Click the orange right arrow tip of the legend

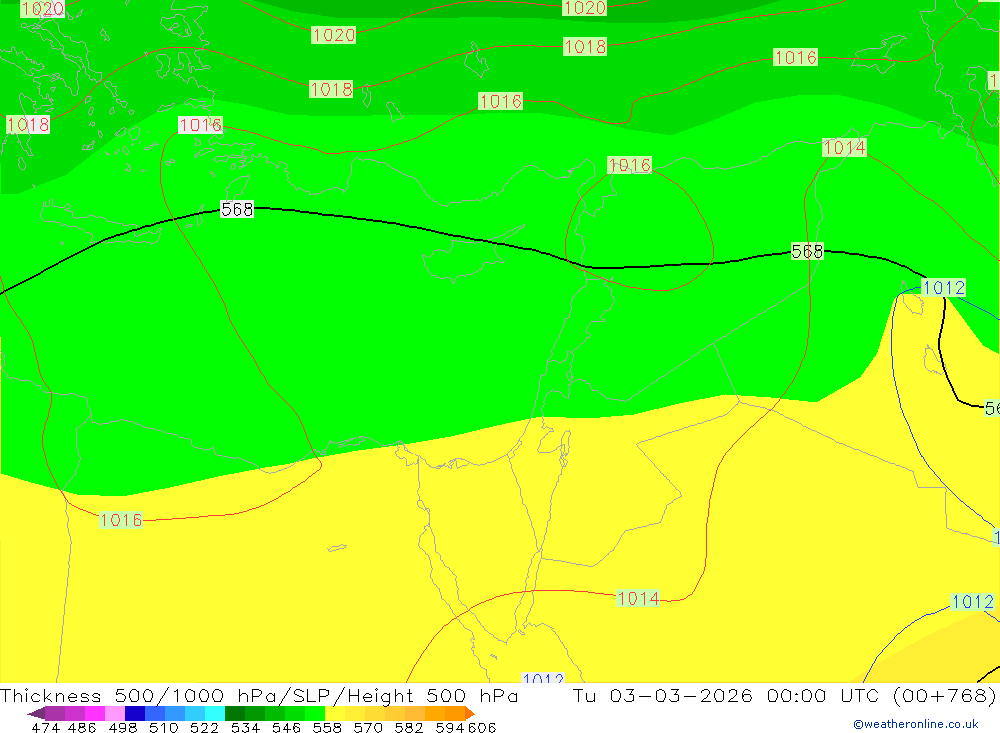(x=470, y=713)
